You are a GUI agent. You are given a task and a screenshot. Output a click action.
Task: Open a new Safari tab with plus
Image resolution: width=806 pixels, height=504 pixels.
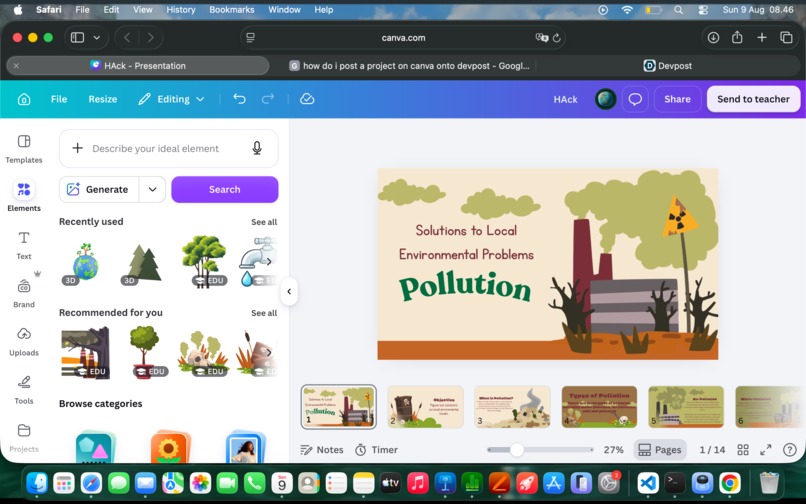pos(762,38)
